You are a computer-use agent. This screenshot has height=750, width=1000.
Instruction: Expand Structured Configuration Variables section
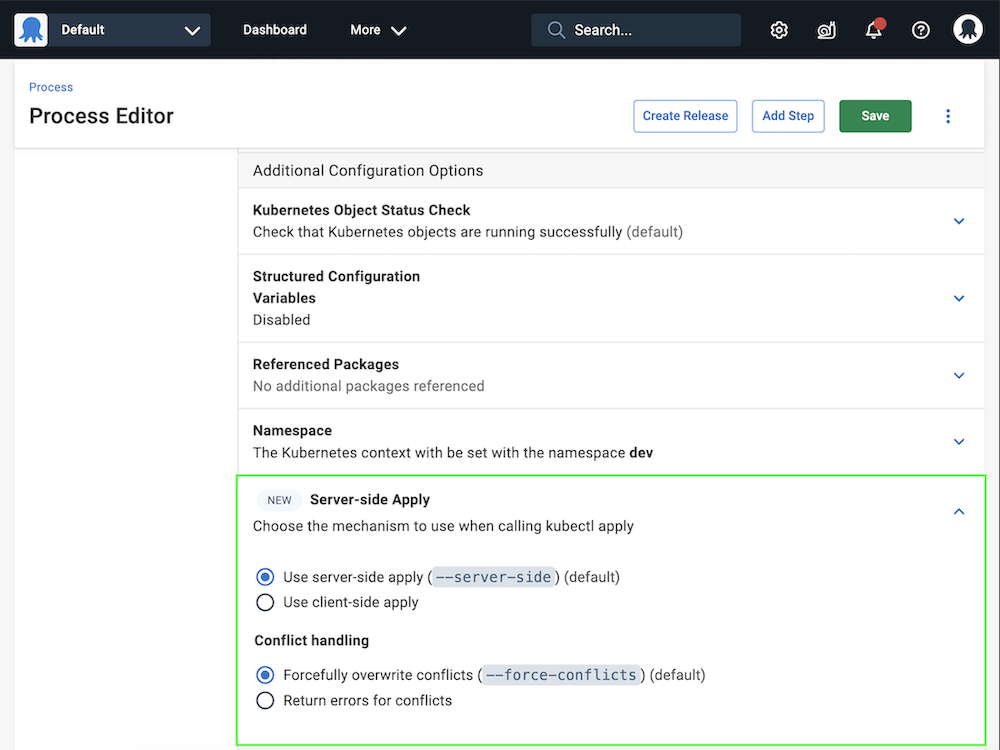coord(959,298)
